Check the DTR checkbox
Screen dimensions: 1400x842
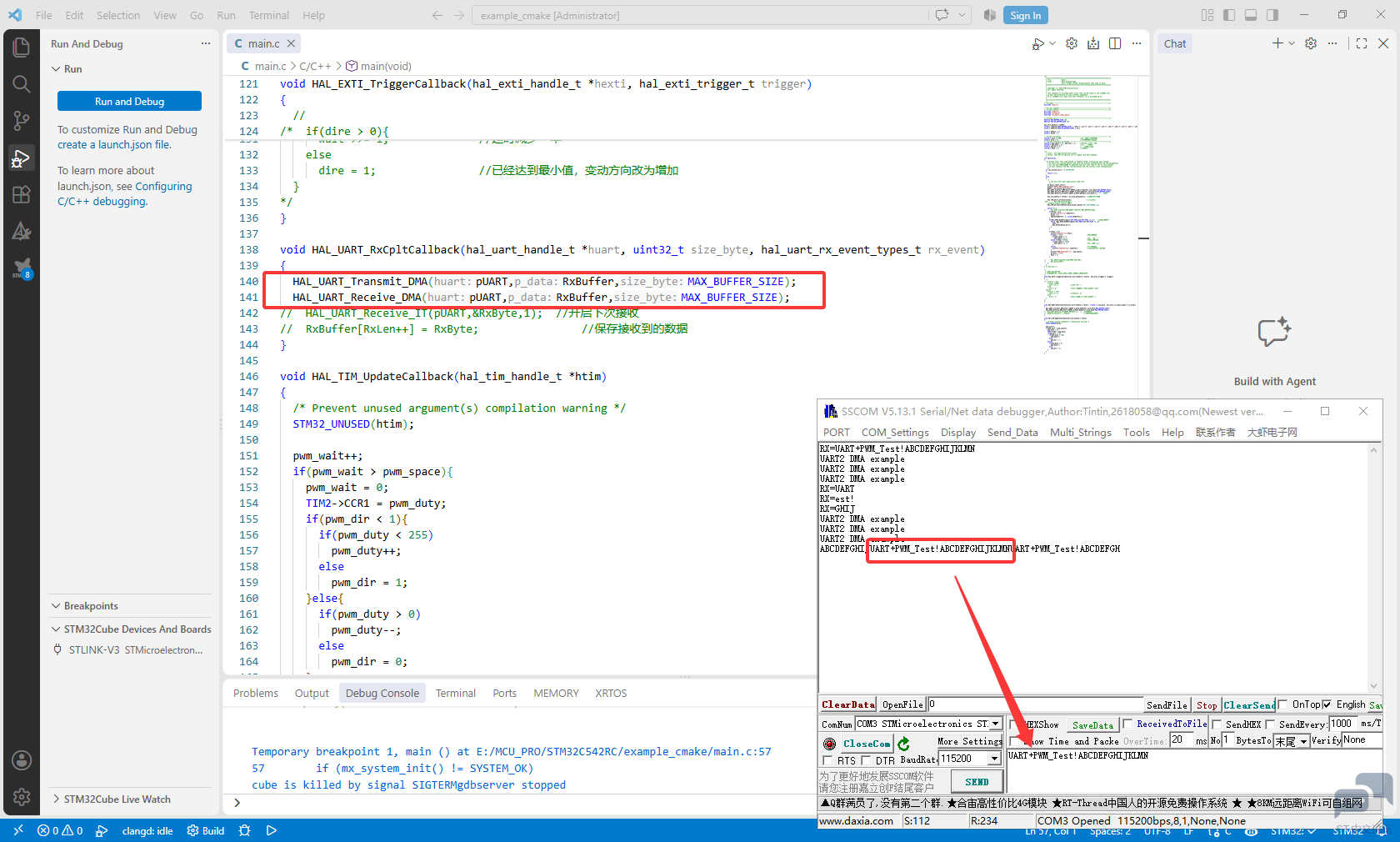click(x=867, y=760)
